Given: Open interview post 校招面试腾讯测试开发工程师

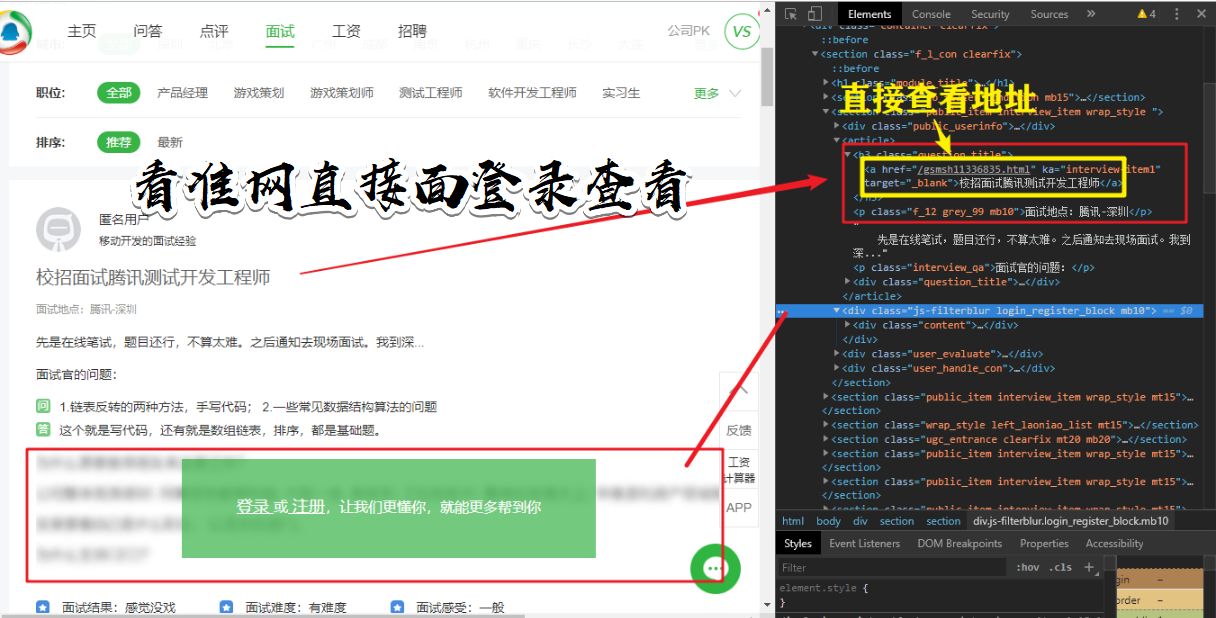Looking at the screenshot, I should 153,277.
